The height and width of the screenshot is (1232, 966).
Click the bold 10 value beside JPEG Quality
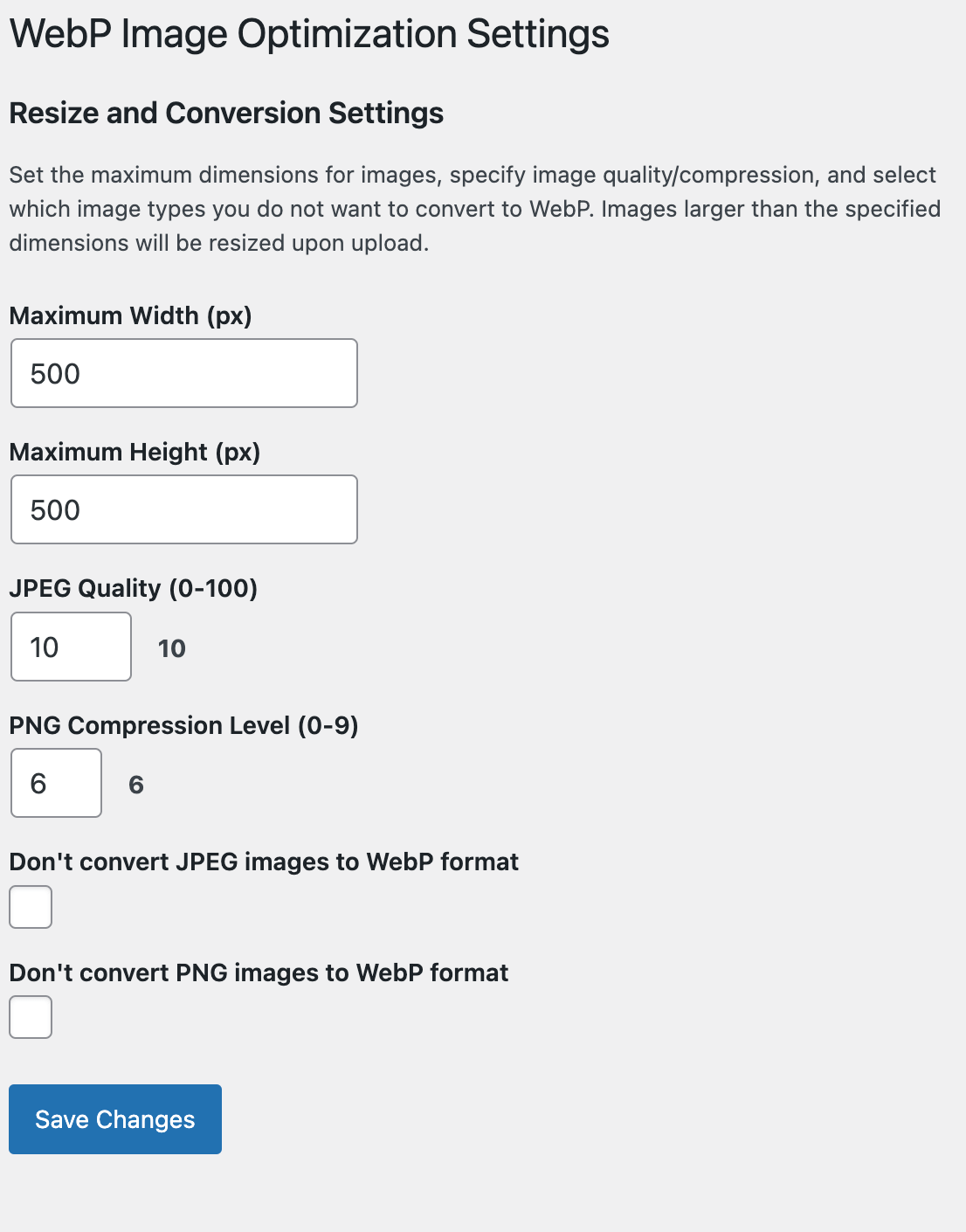(x=172, y=648)
